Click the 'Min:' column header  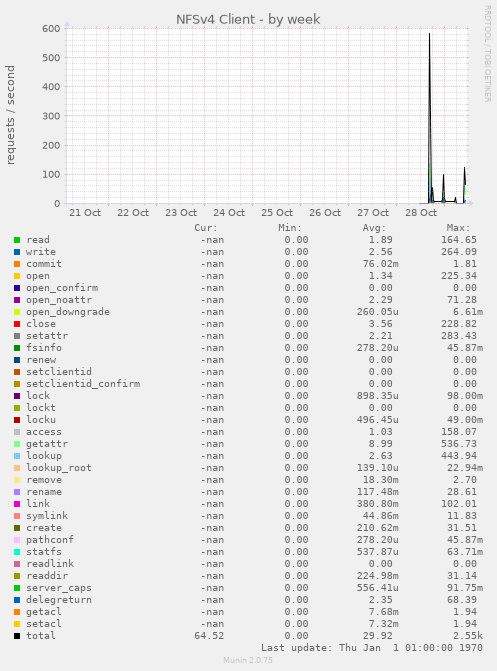(290, 228)
